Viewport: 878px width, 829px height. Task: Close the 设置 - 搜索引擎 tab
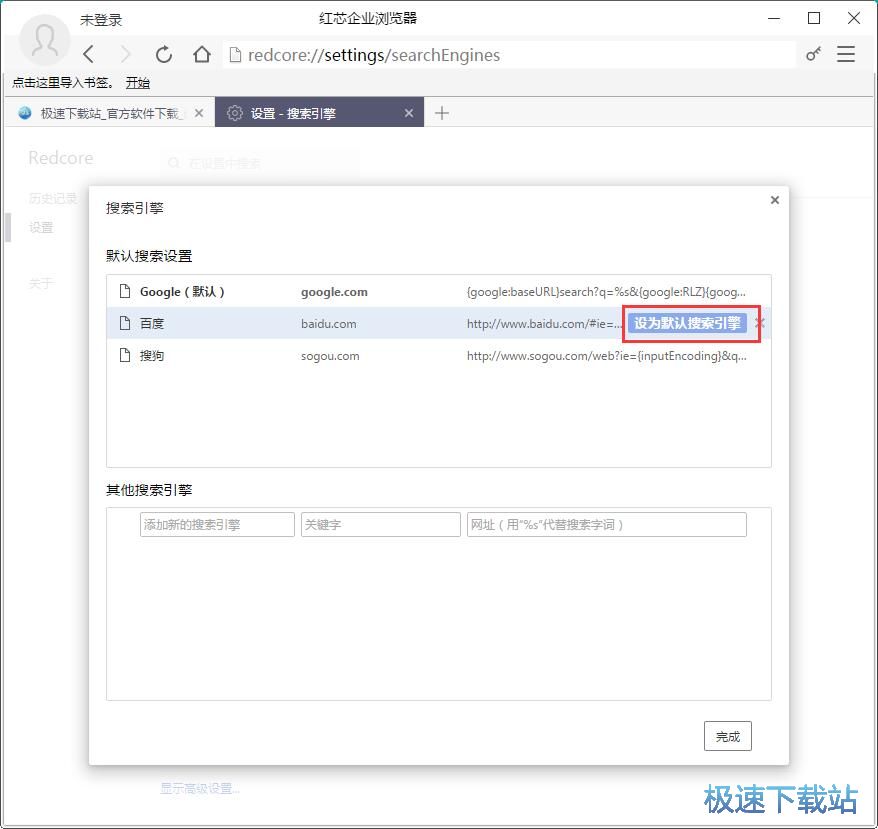click(409, 113)
